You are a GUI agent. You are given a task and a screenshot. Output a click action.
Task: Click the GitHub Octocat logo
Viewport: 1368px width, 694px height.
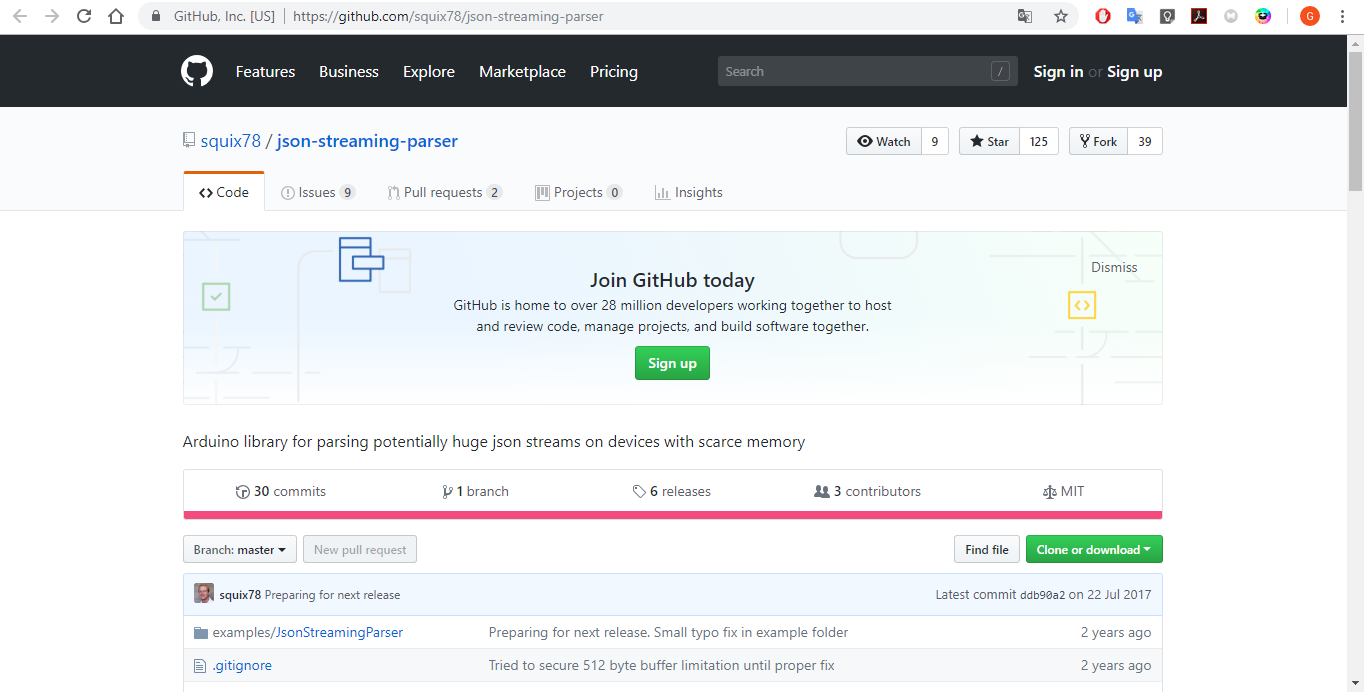(x=197, y=72)
